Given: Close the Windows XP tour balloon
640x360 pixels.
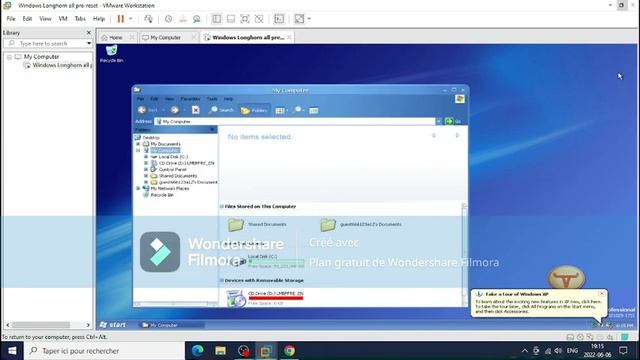Looking at the screenshot, I should coord(601,293).
